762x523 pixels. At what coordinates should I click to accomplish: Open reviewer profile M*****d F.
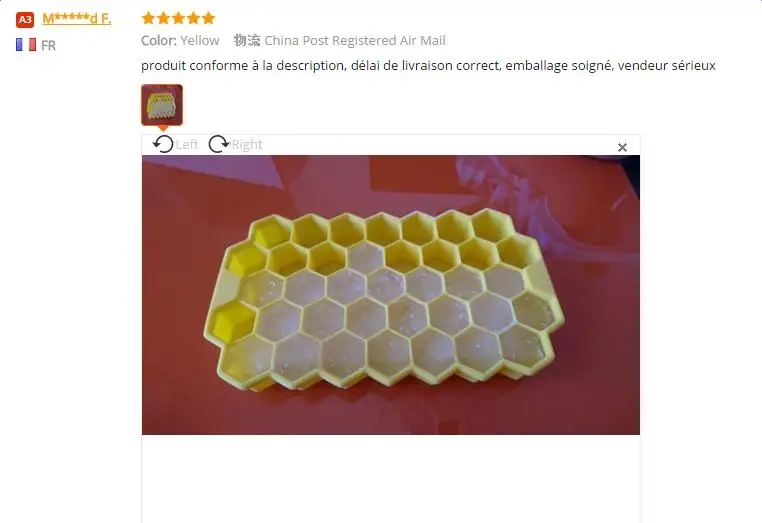[x=77, y=18]
